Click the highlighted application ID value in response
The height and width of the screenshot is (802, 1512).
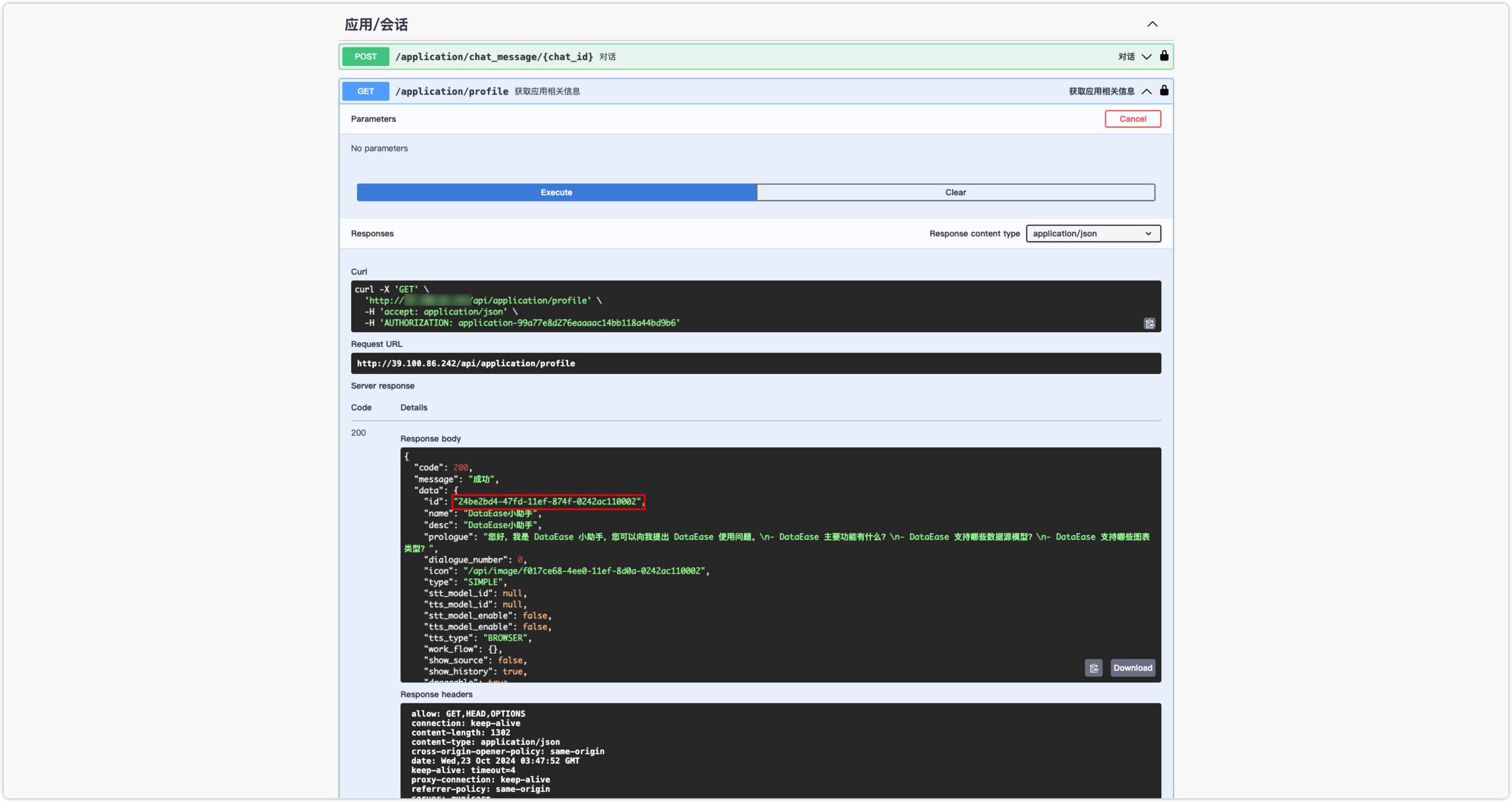(548, 501)
